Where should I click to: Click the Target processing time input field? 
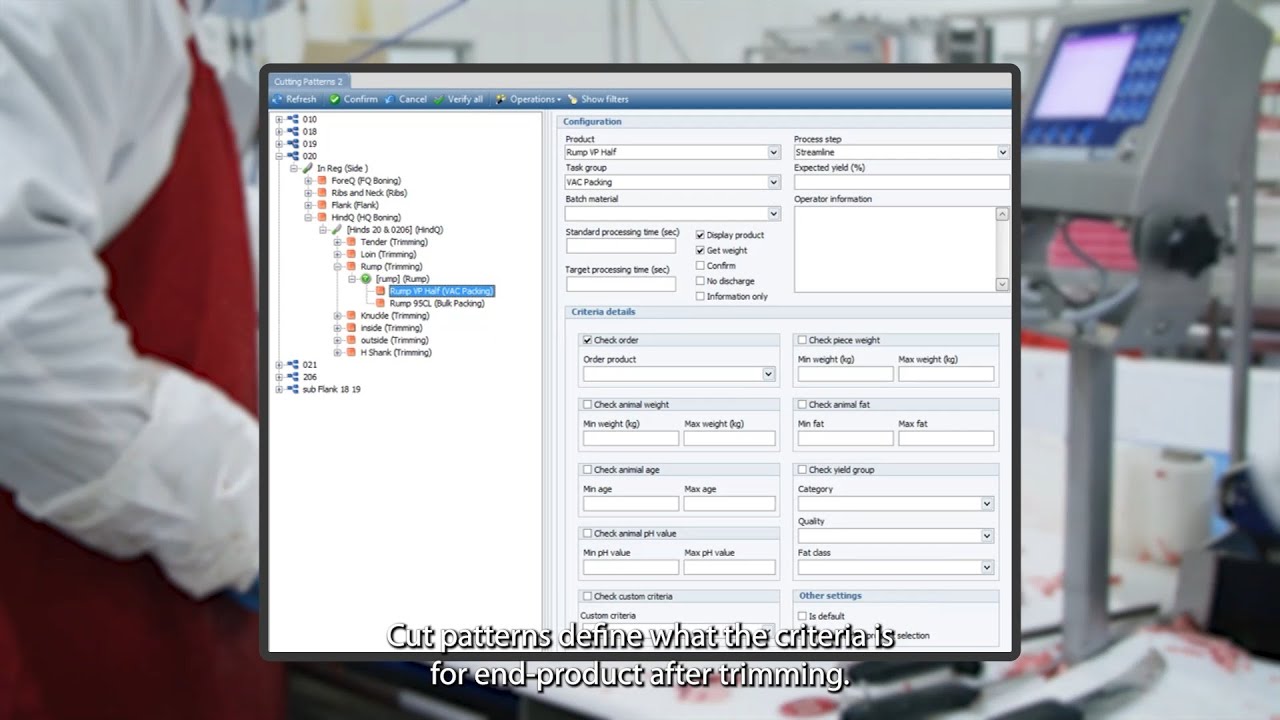(x=621, y=284)
